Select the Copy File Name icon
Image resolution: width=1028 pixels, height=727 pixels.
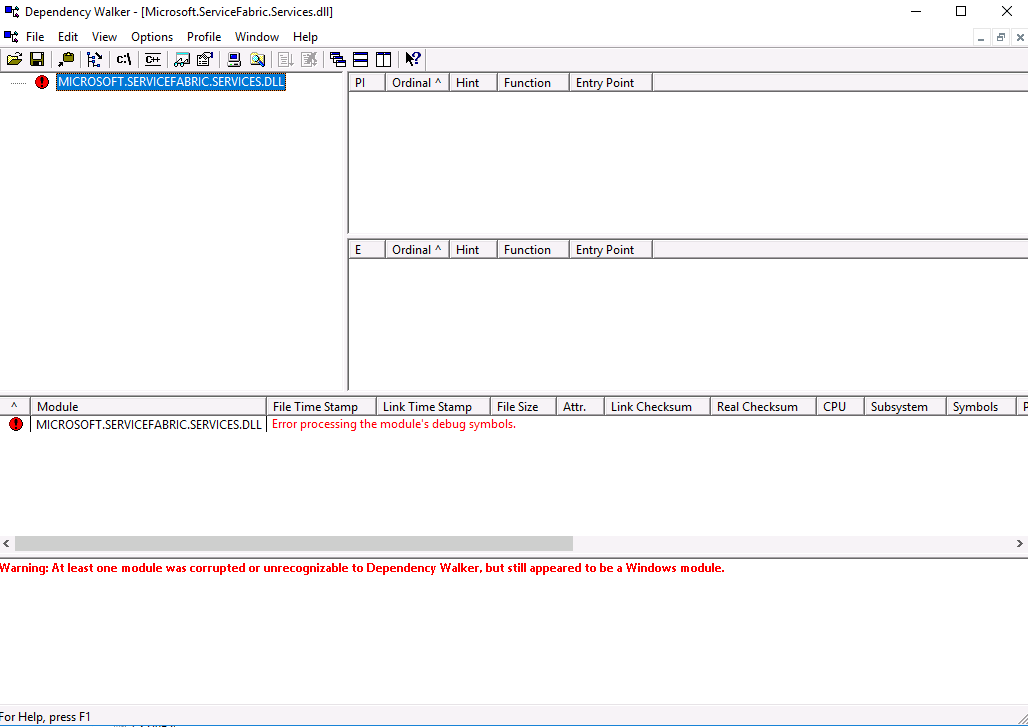(x=65, y=59)
